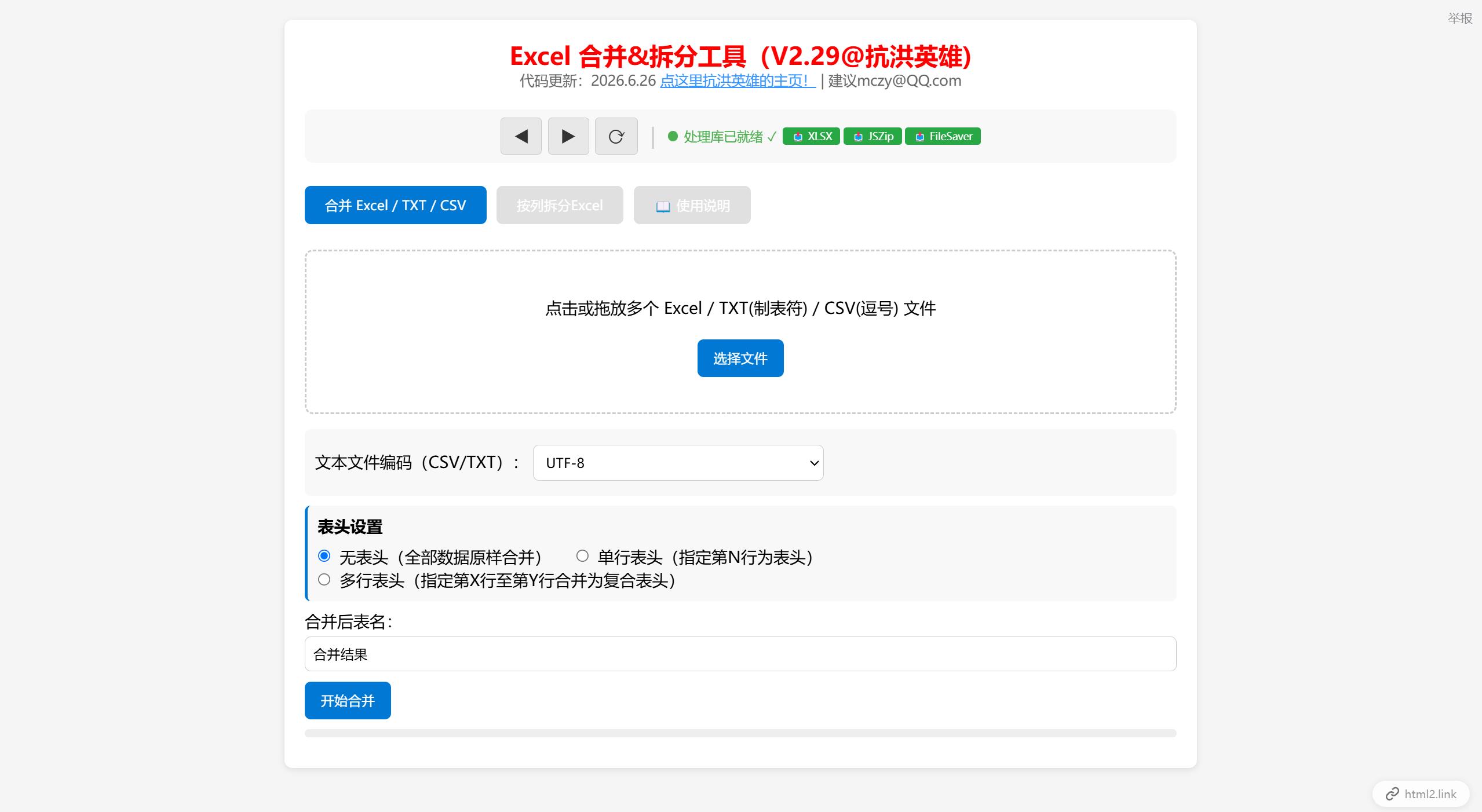This screenshot has height=812, width=1482.
Task: Select the multi-row header option 多行表头
Action: pos(324,580)
